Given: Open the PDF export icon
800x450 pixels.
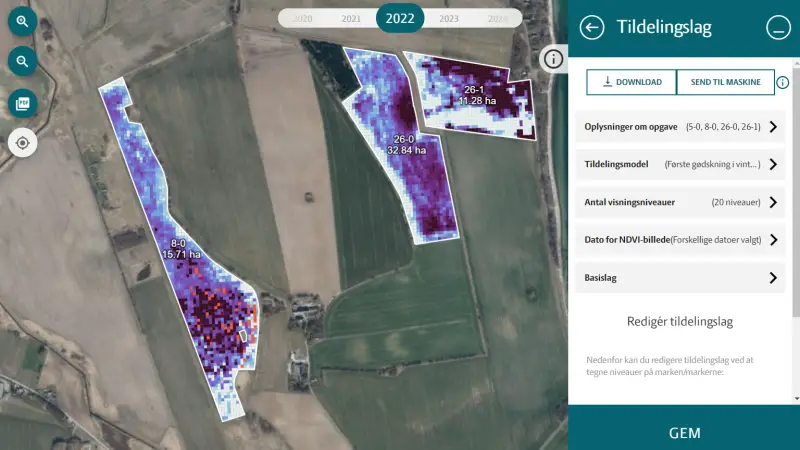Looking at the screenshot, I should (x=22, y=104).
